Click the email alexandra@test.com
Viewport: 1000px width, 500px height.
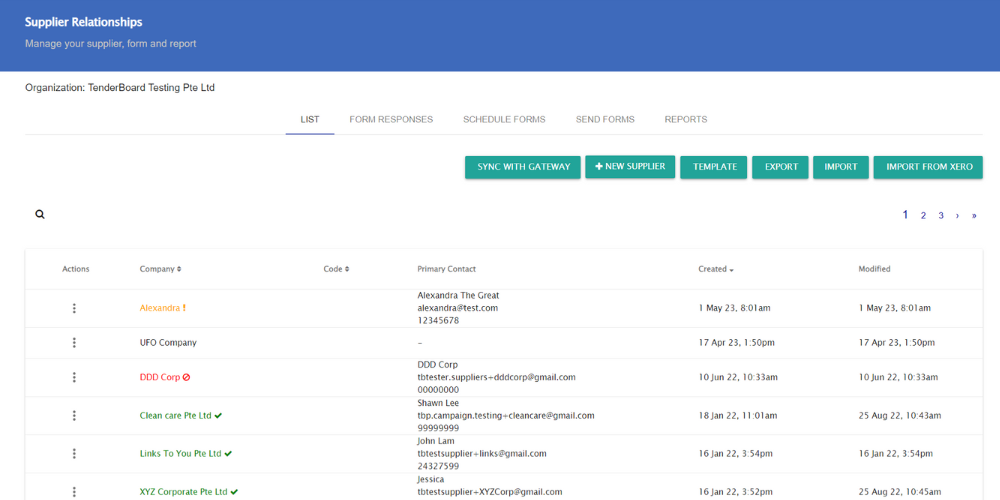[x=458, y=308]
